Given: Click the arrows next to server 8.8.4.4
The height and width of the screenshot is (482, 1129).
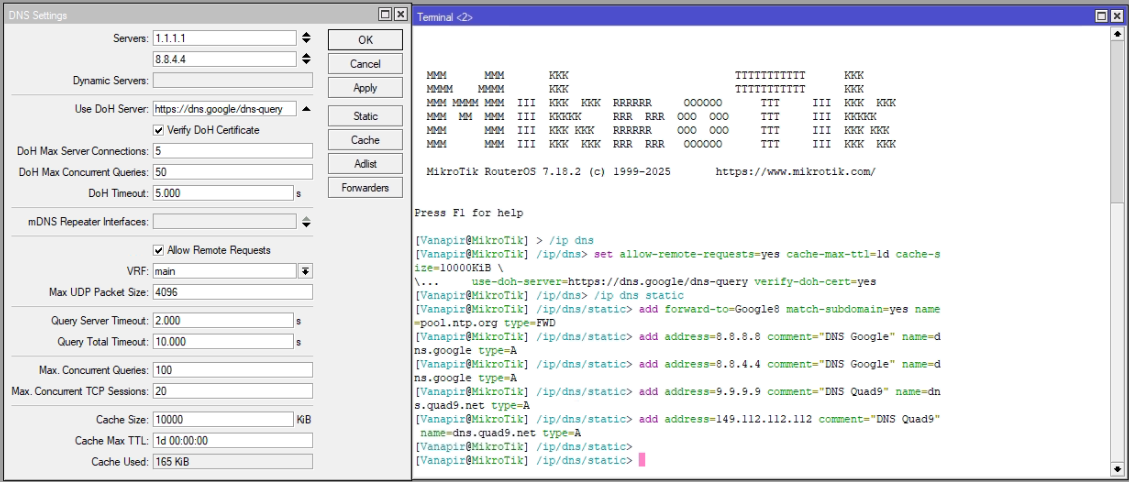Looking at the screenshot, I should pos(306,59).
